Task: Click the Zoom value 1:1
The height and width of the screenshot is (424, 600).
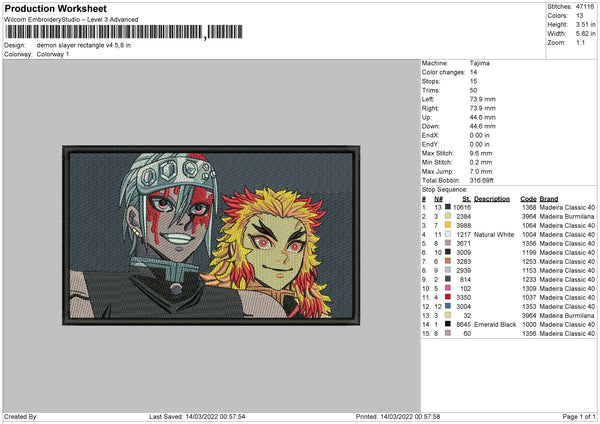Action: pos(580,42)
